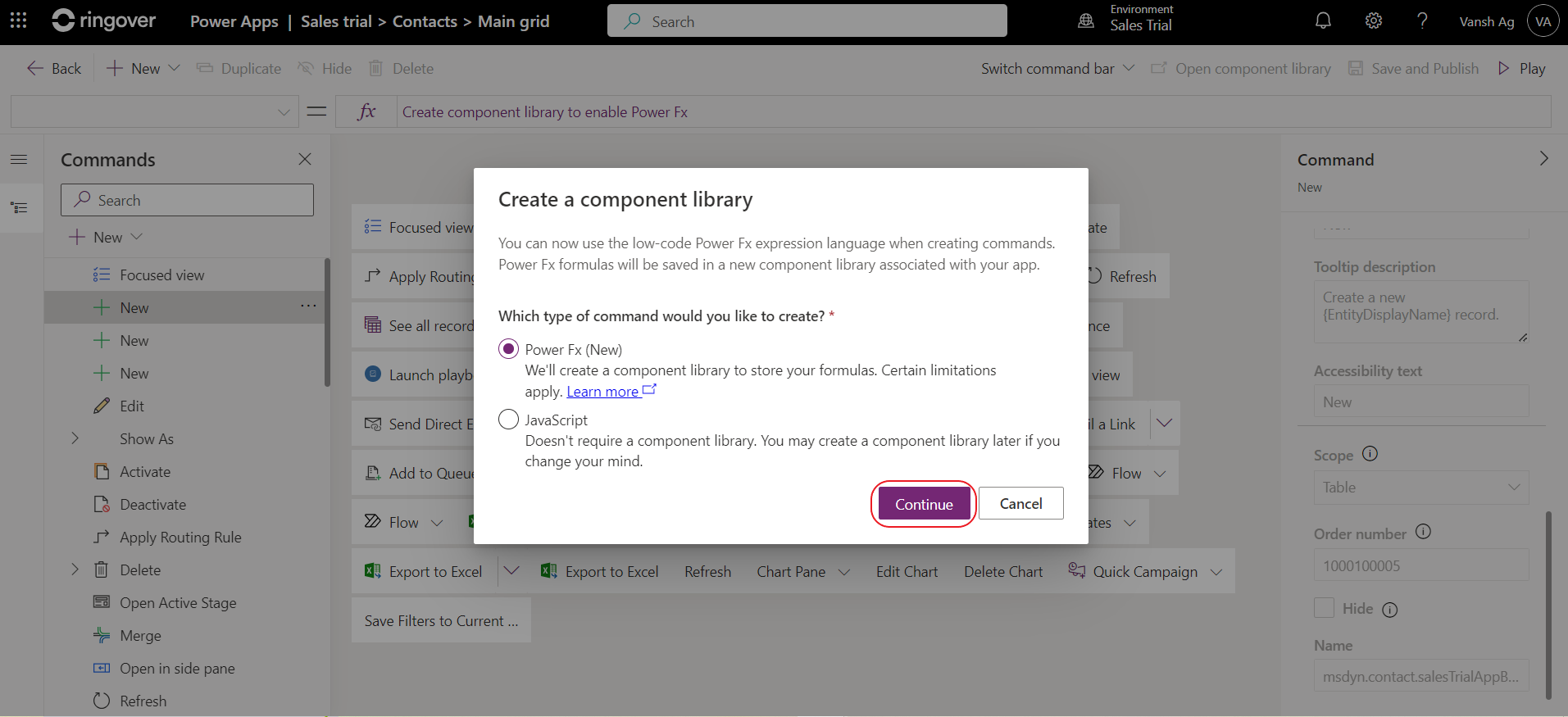Open the VA account avatar
This screenshot has width=1568, height=717.
(x=1543, y=21)
